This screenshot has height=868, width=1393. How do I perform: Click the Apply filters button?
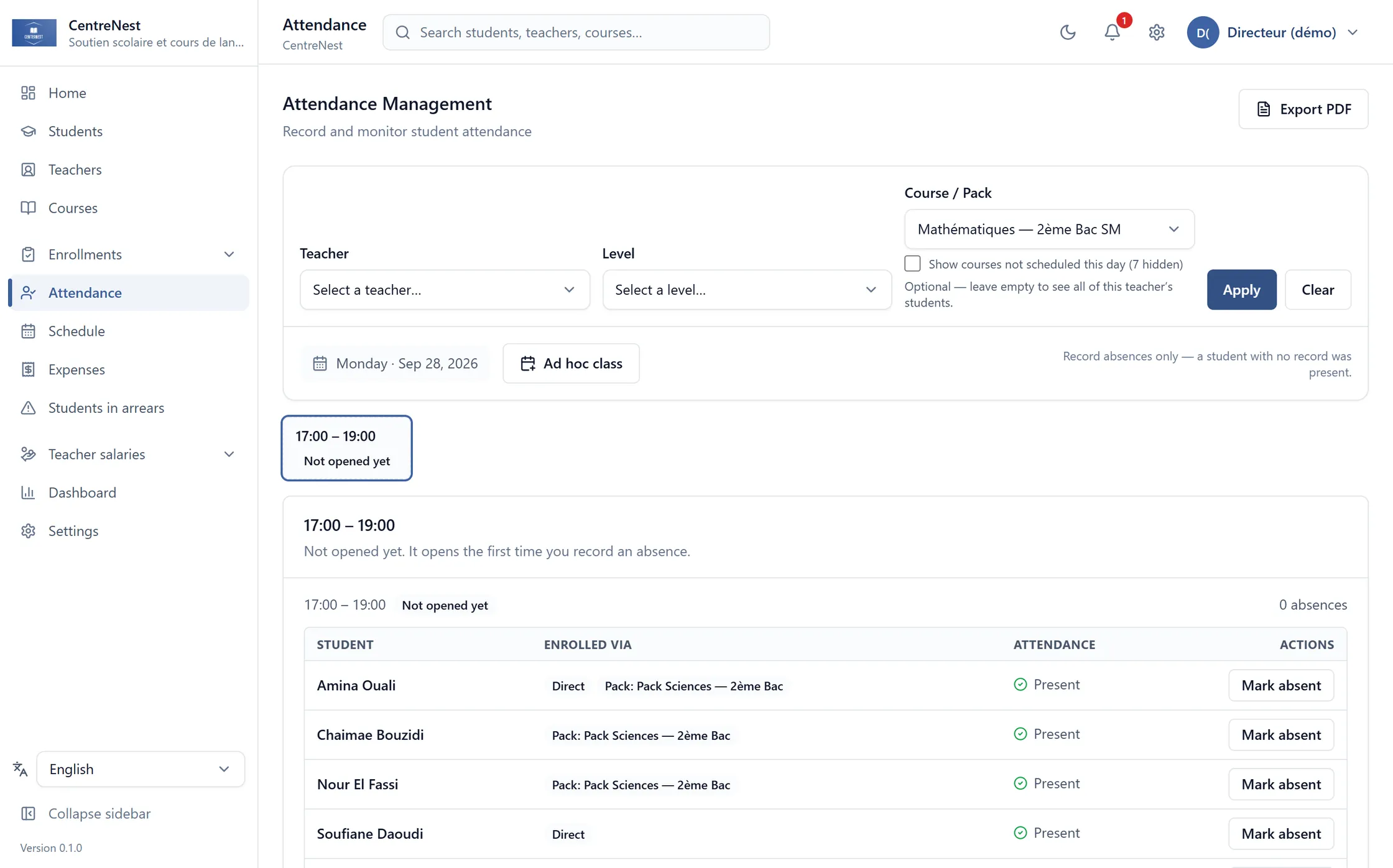click(1241, 290)
